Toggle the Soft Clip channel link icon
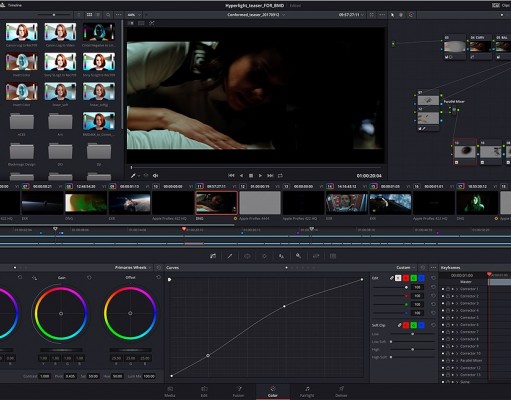Screen dimensions: 511x400 399,325
